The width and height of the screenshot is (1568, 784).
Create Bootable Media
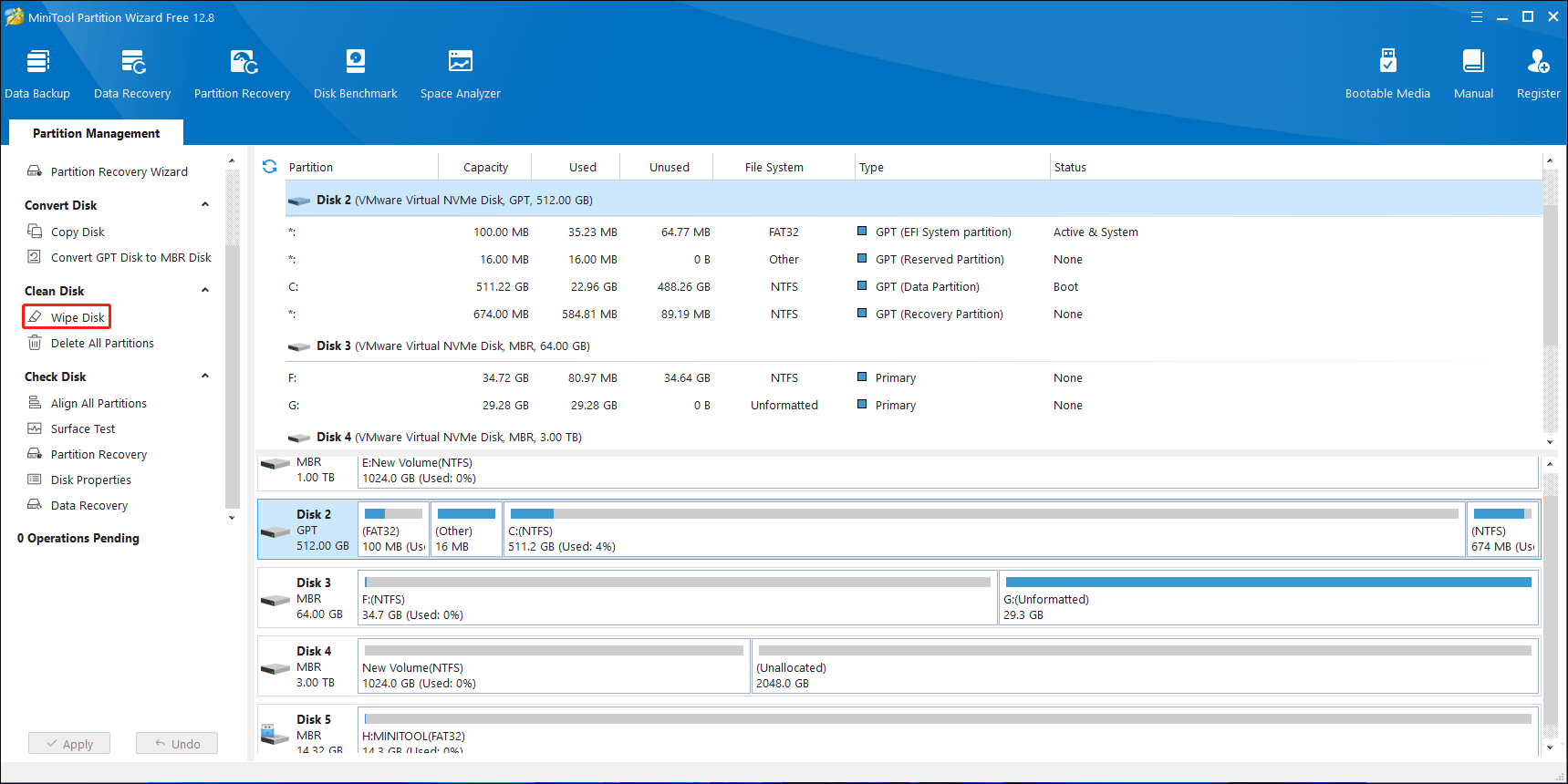click(1387, 74)
